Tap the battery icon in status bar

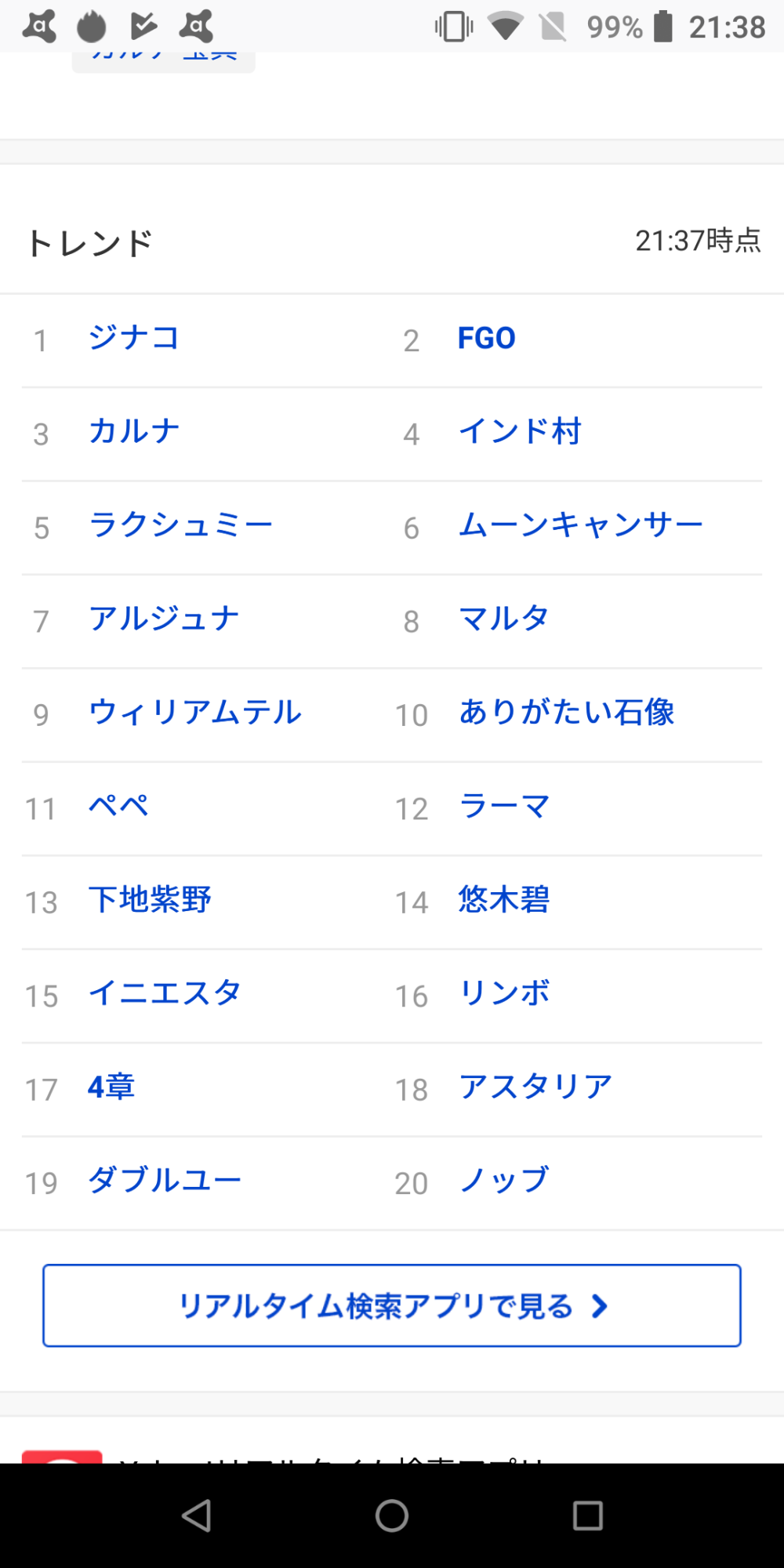(663, 27)
